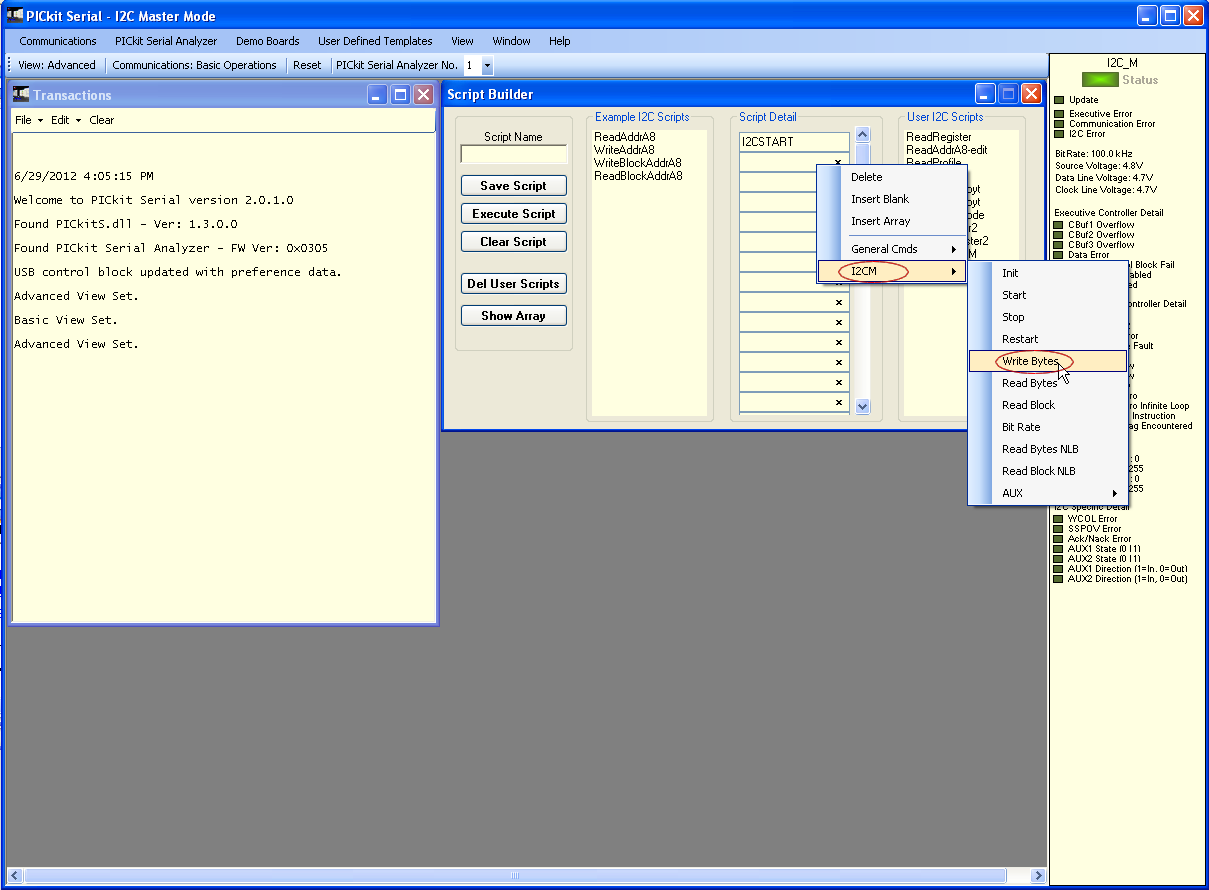The height and width of the screenshot is (890, 1209).
Task: Click the Data Error indicator
Action: tap(1059, 255)
